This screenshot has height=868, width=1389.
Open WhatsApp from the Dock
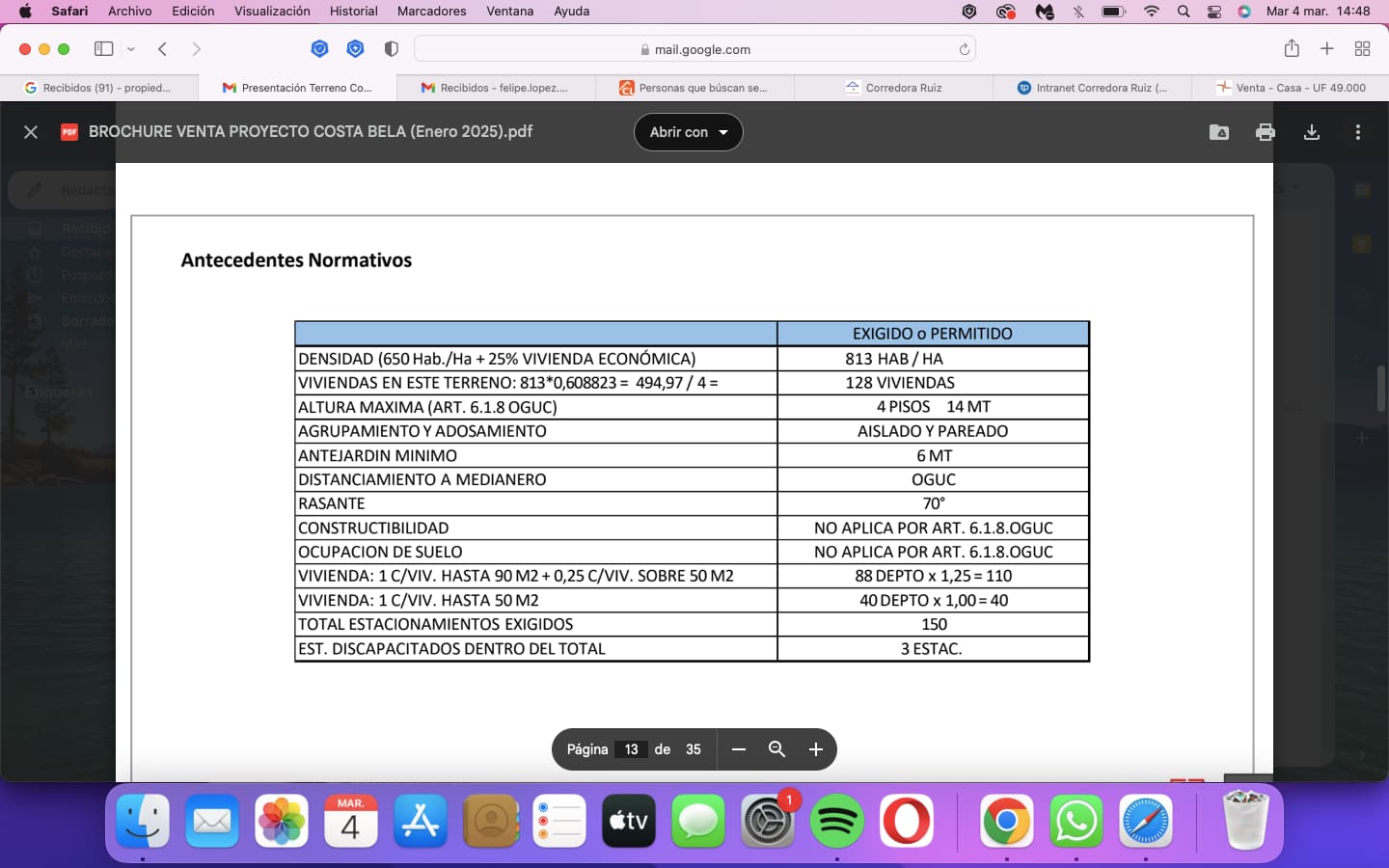(1076, 821)
